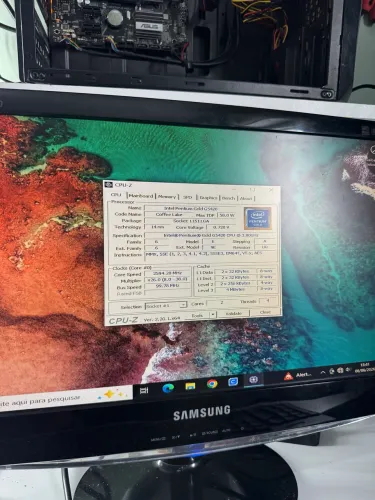Click the Socket 1151 LGA package value
The height and width of the screenshot is (500, 375).
tap(191, 221)
